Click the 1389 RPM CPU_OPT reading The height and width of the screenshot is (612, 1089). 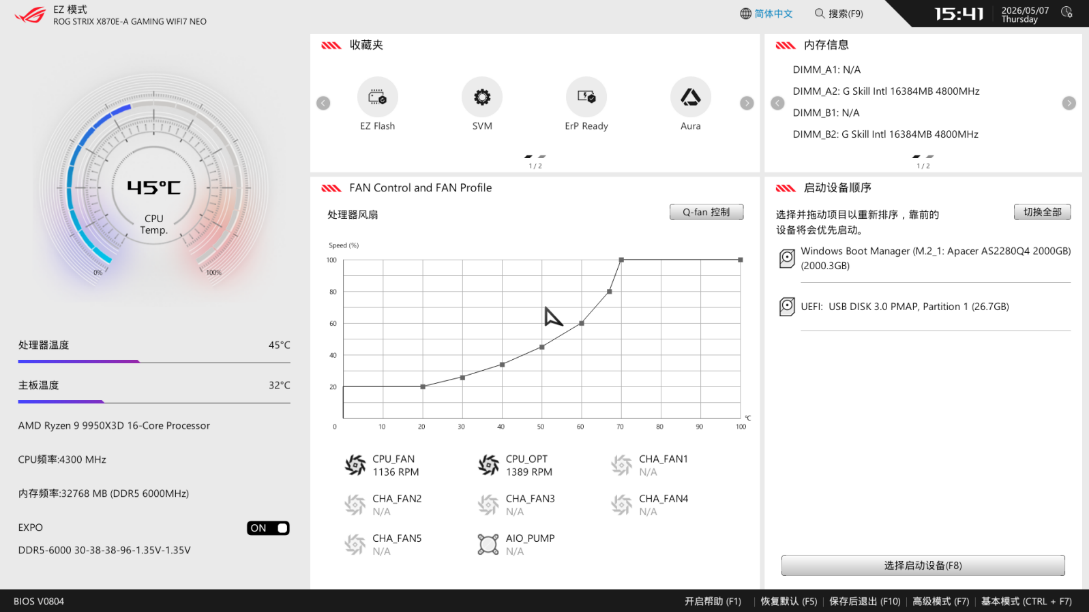pyautogui.click(x=529, y=472)
